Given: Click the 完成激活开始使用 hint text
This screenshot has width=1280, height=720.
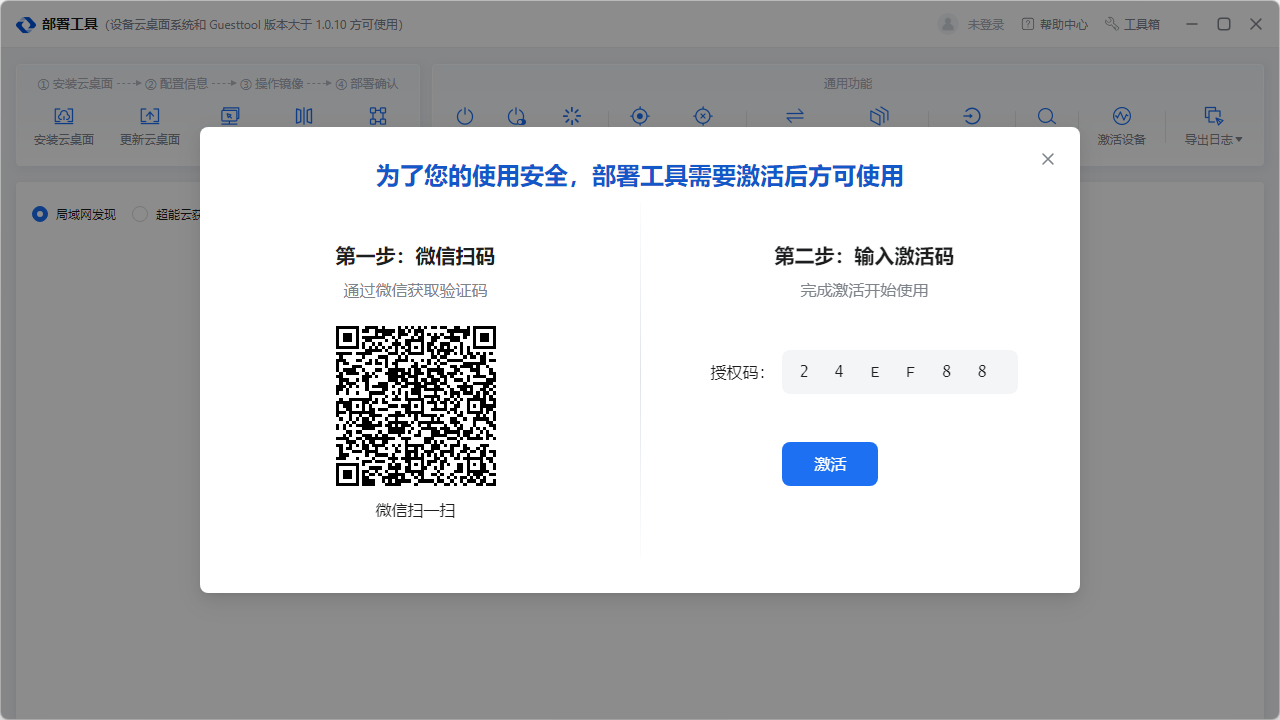Looking at the screenshot, I should pos(864,291).
